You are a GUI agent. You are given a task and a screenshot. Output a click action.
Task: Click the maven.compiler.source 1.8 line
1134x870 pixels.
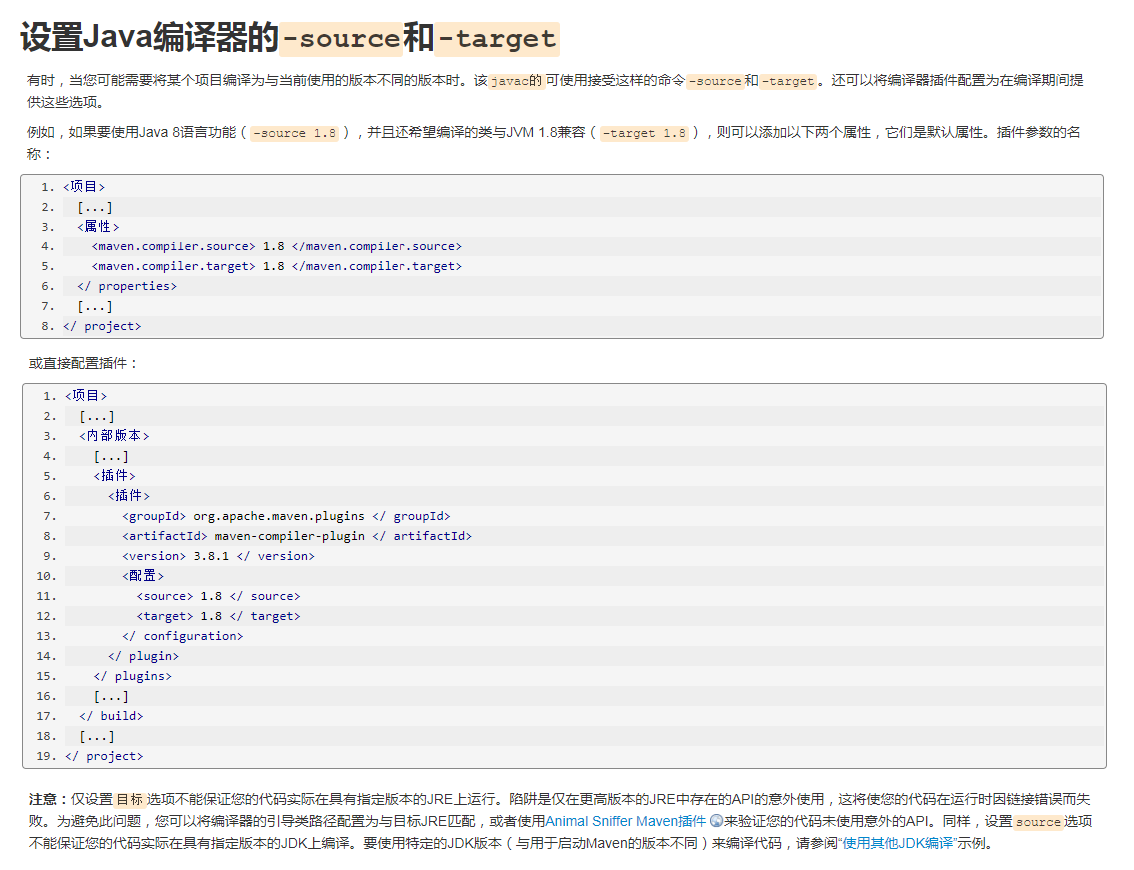click(x=276, y=247)
